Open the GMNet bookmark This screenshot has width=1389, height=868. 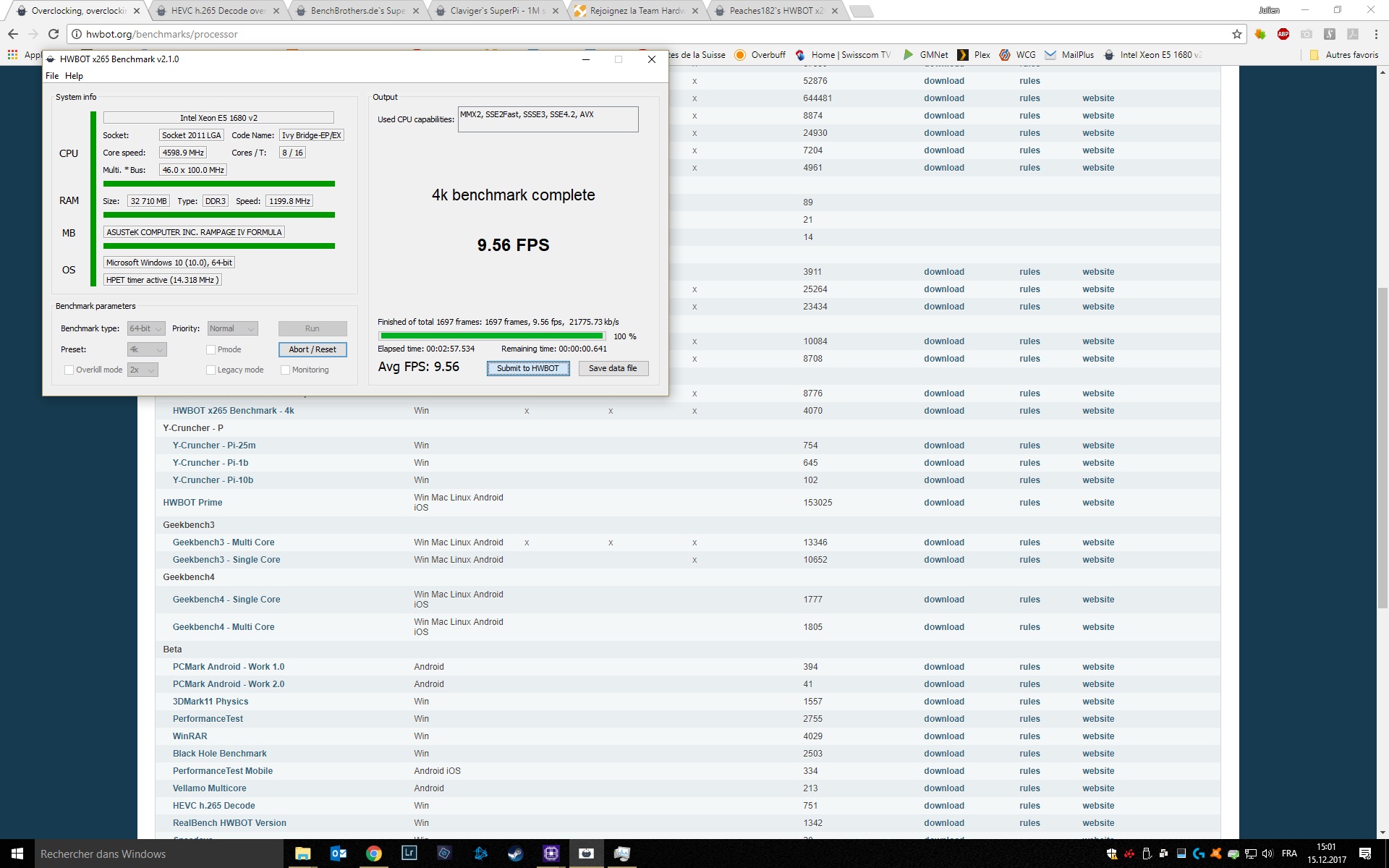click(925, 55)
